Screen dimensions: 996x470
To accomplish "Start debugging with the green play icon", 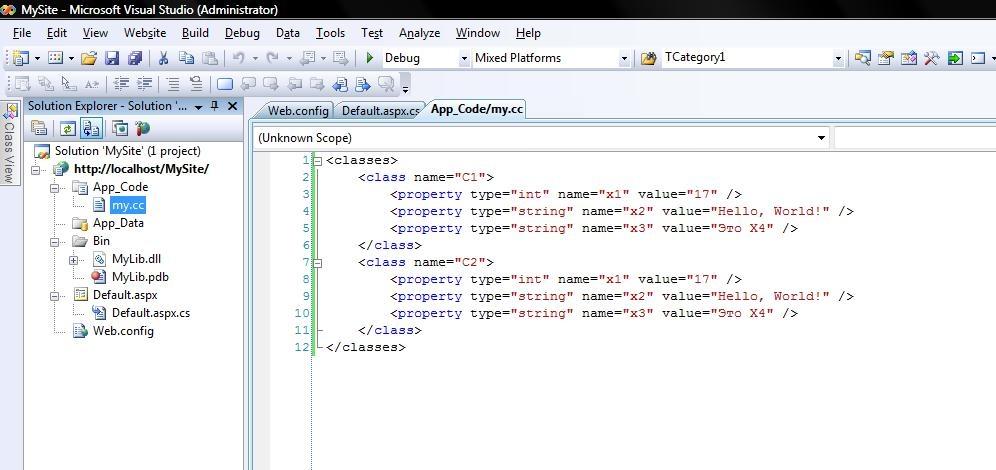I will (x=370, y=58).
